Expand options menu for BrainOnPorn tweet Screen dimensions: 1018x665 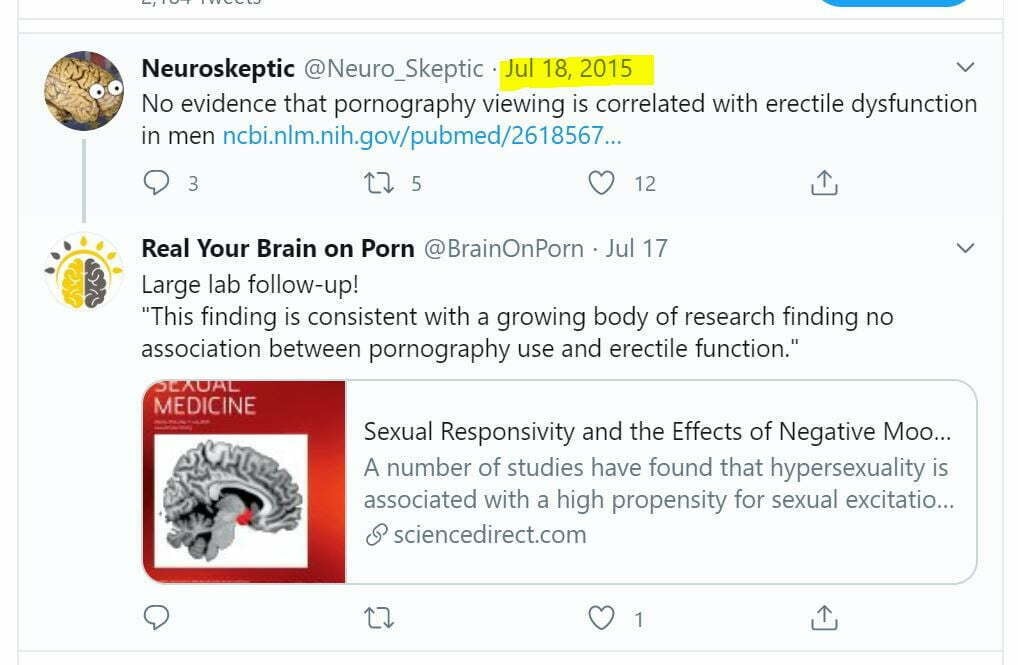pyautogui.click(x=965, y=247)
